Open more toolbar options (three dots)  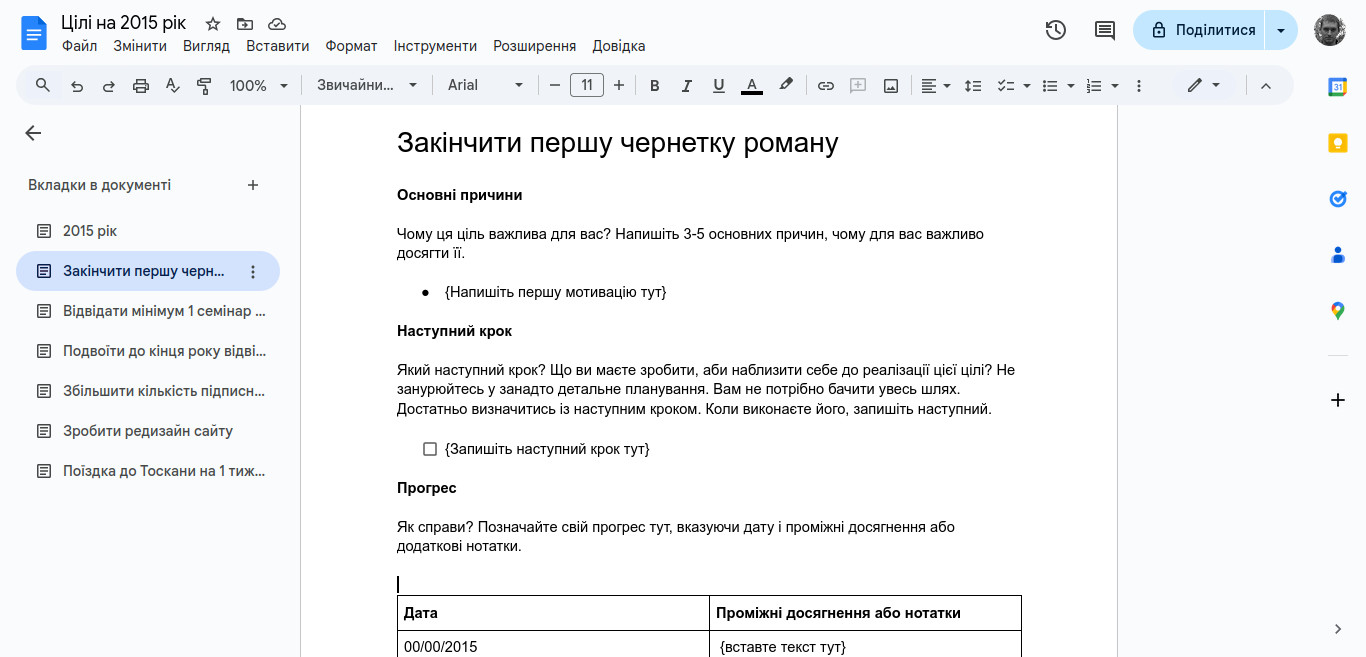[x=1139, y=86]
